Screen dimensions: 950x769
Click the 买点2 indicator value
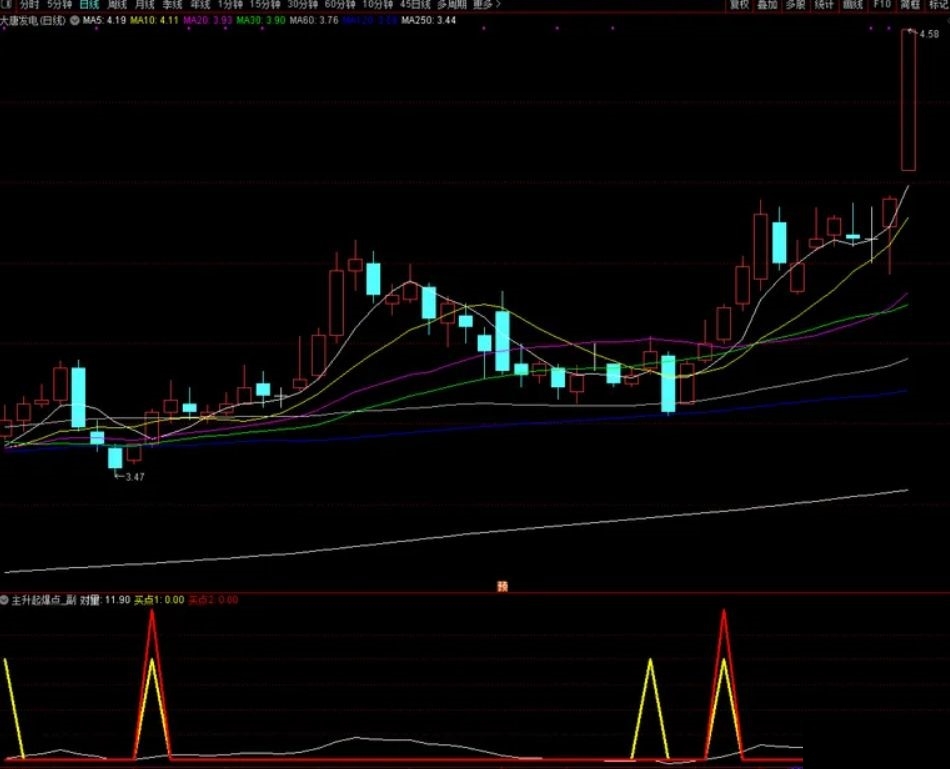(213, 600)
